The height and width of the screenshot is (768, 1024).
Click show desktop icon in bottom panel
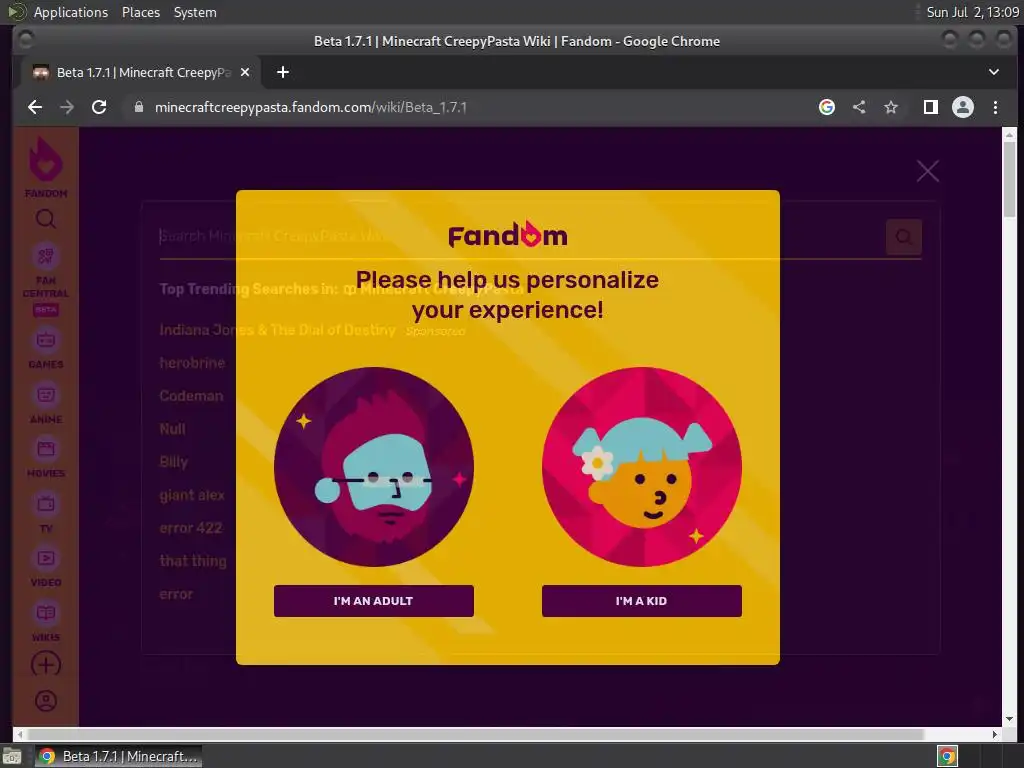12,756
